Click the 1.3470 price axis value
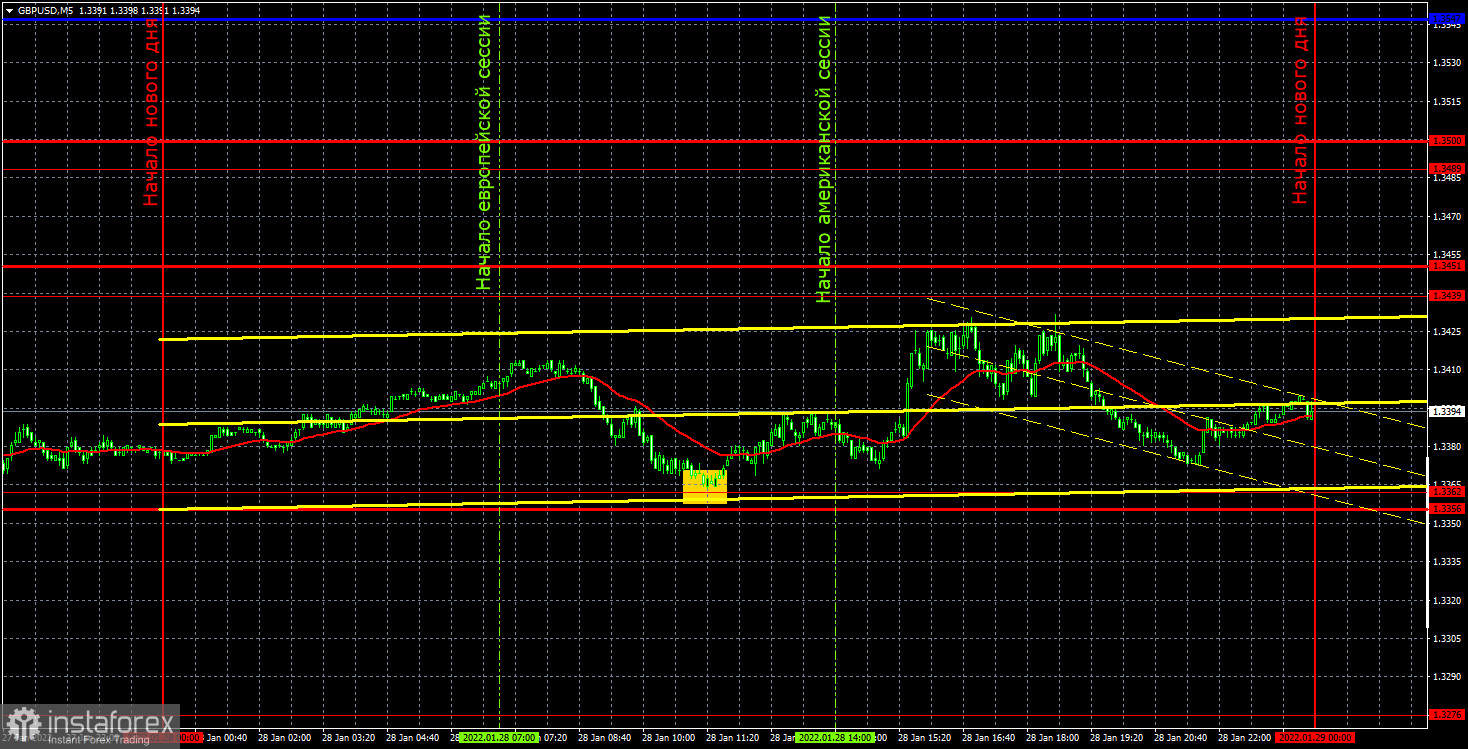 [x=1447, y=216]
